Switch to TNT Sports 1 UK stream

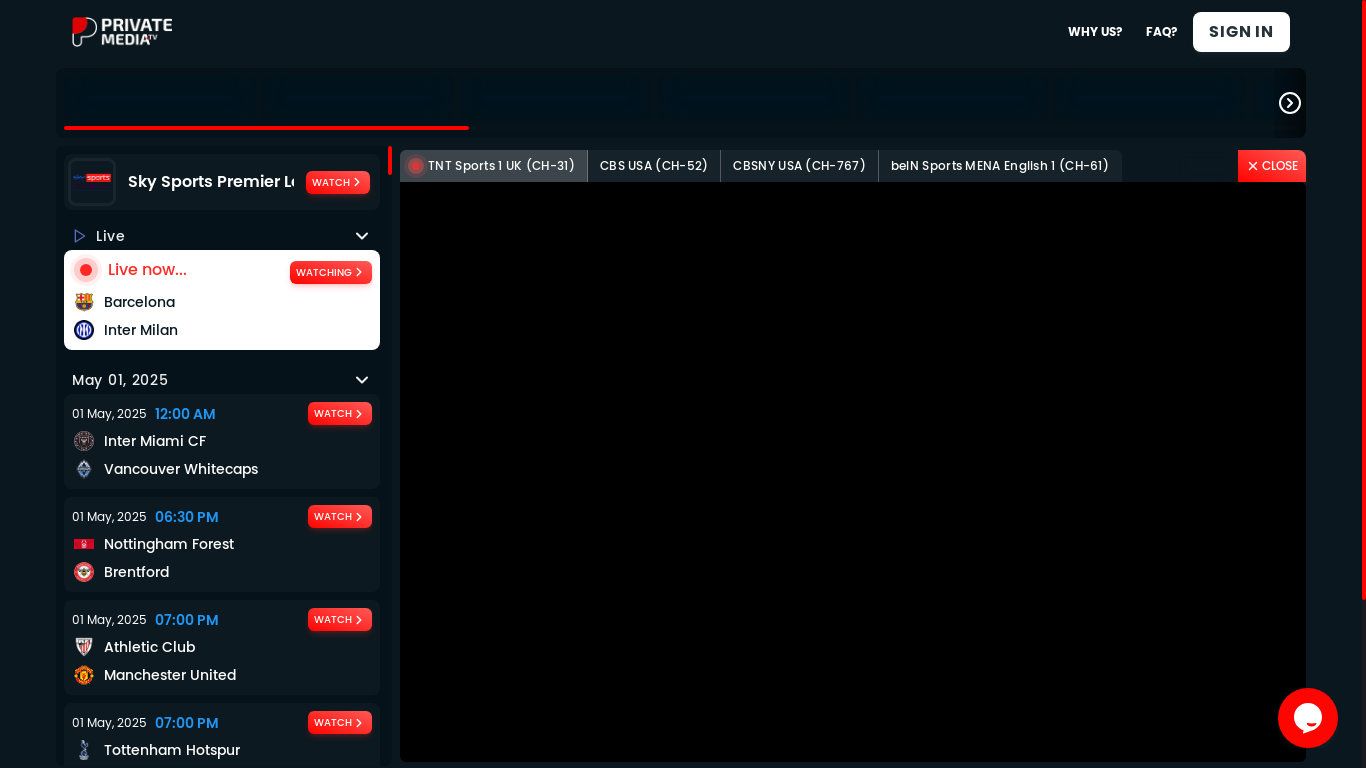click(x=494, y=166)
